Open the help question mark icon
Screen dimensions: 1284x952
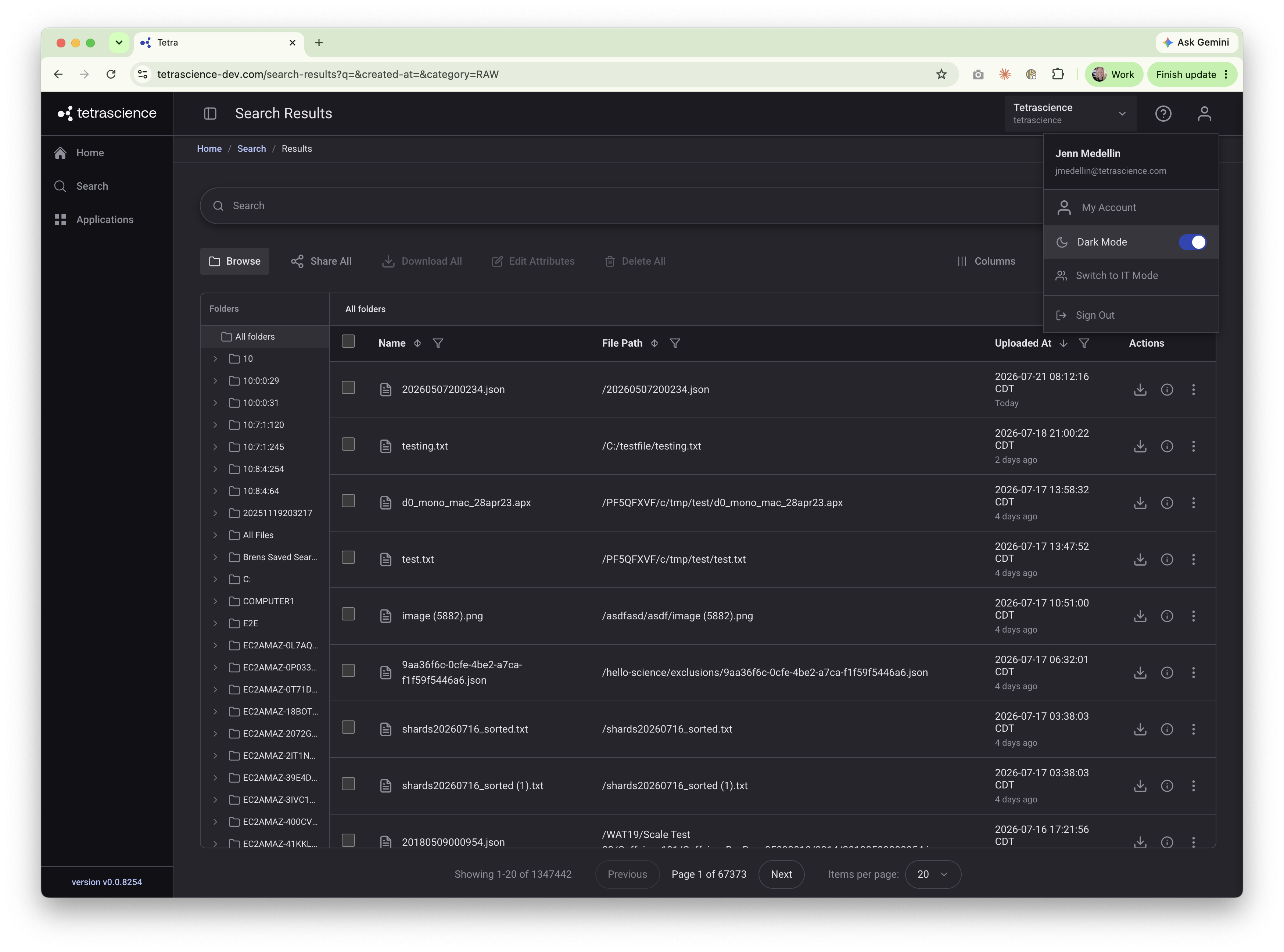click(x=1162, y=114)
